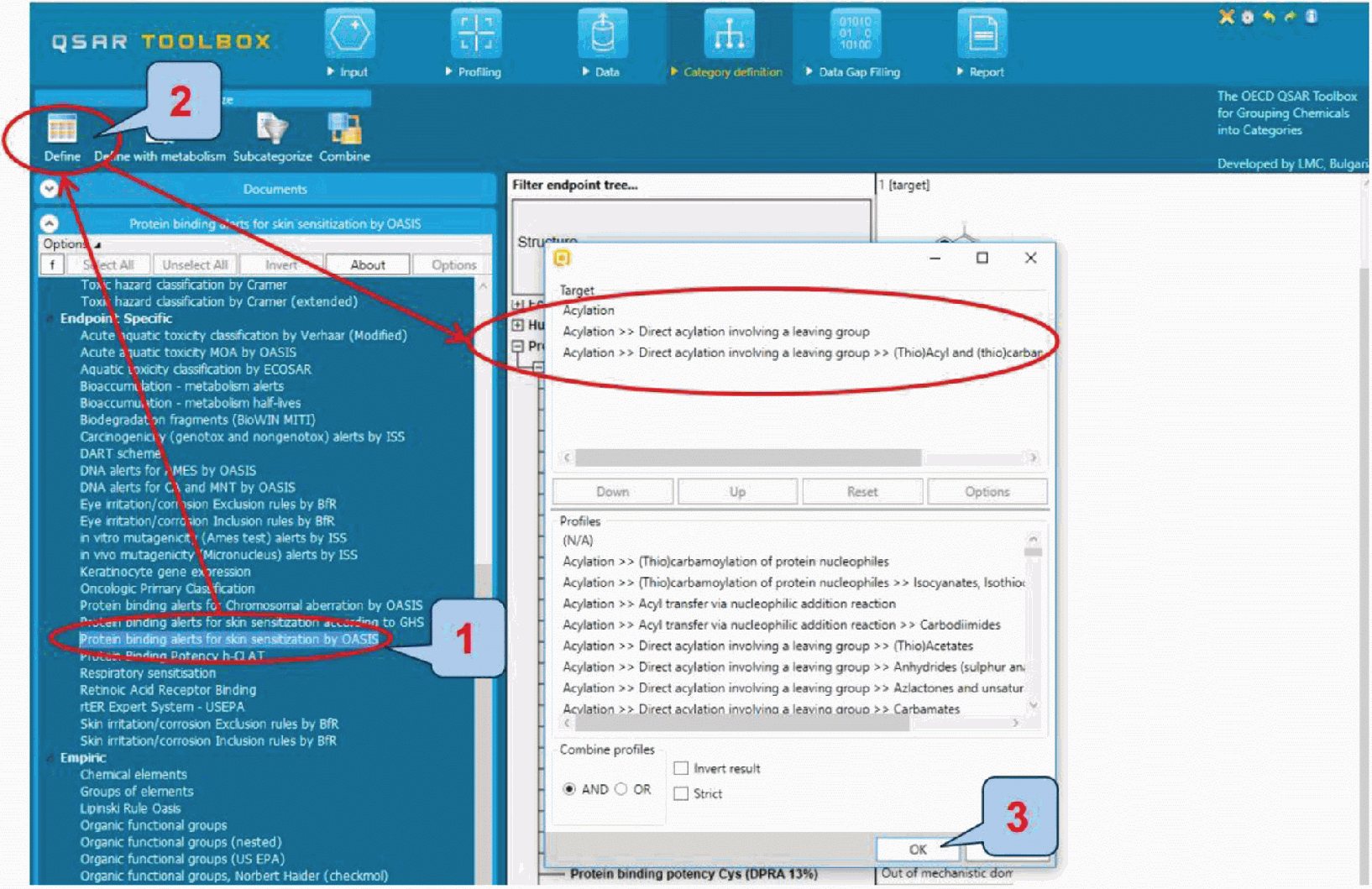Open the Profiling stage icon
The image size is (1372, 889).
click(475, 34)
